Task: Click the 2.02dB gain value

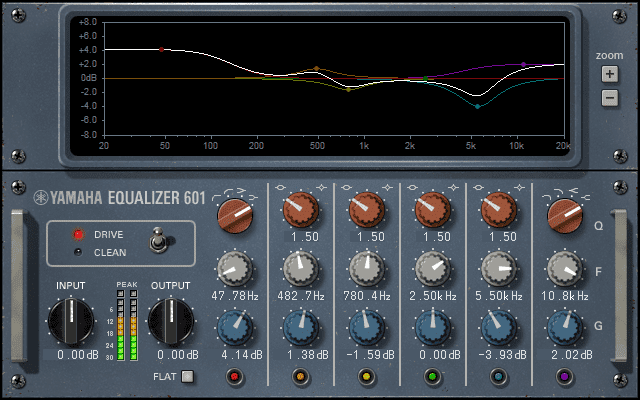Action: pos(572,355)
